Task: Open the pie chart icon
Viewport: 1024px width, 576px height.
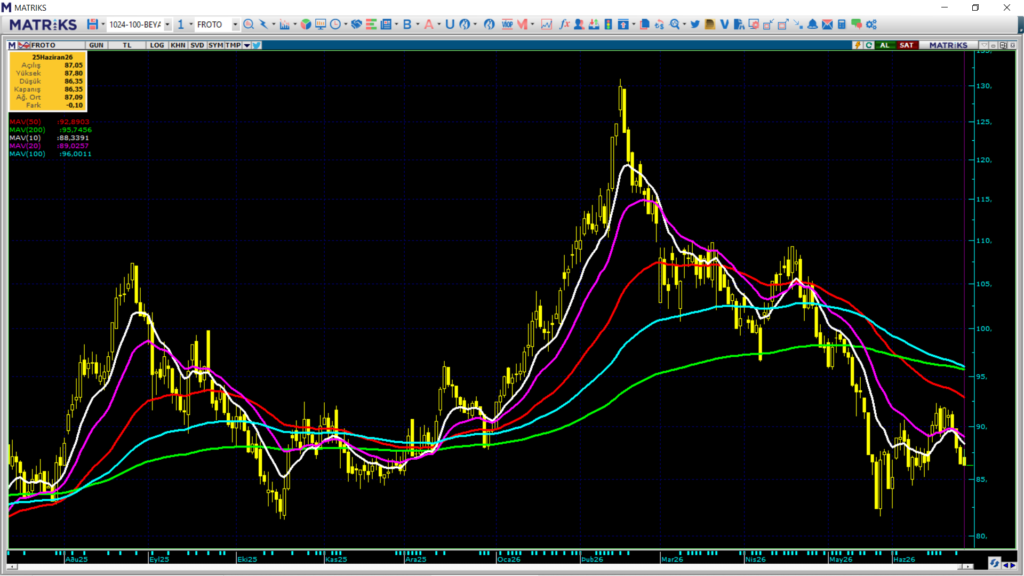Action: click(306, 24)
